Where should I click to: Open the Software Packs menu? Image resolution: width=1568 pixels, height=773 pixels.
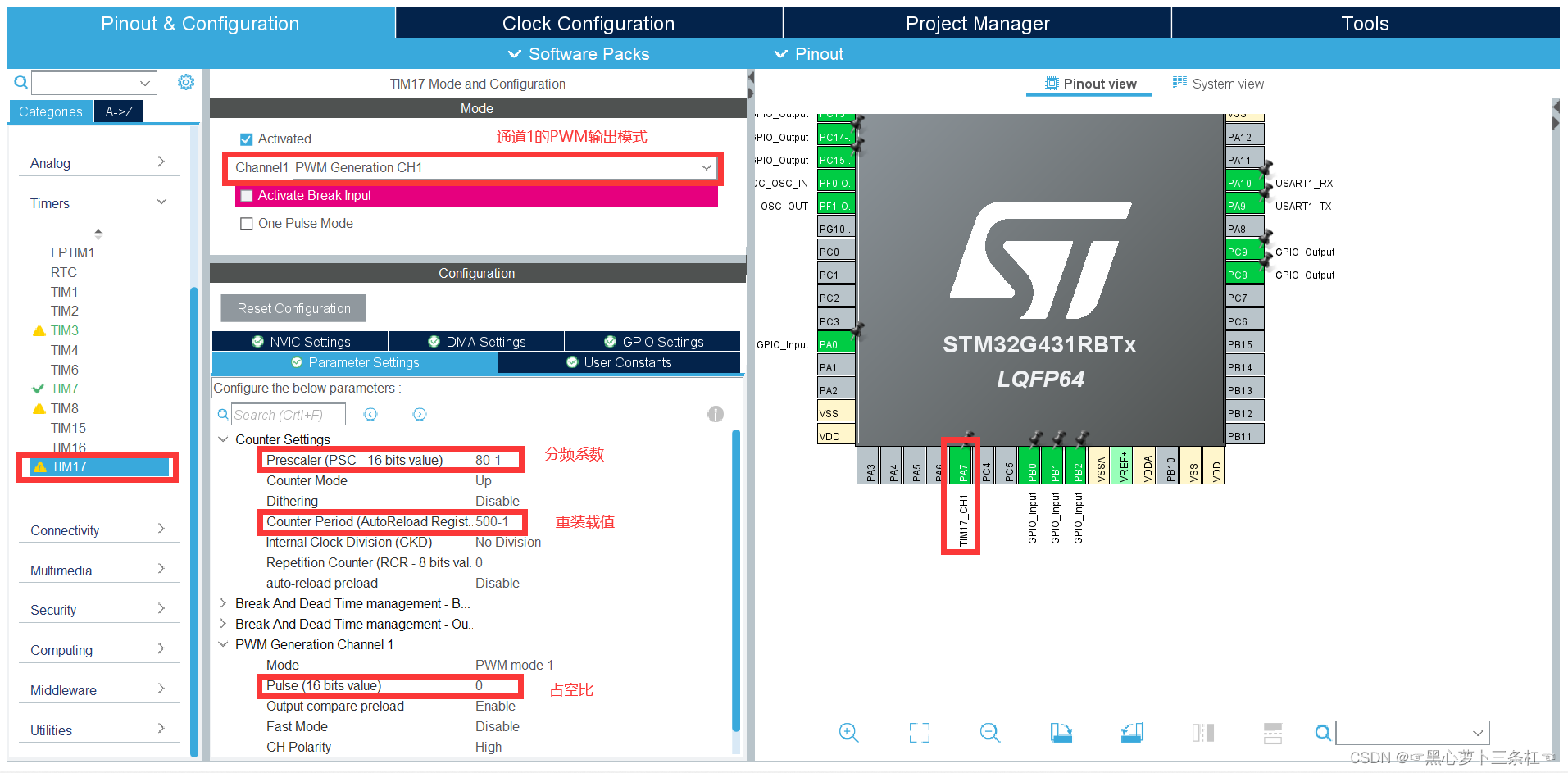click(579, 54)
